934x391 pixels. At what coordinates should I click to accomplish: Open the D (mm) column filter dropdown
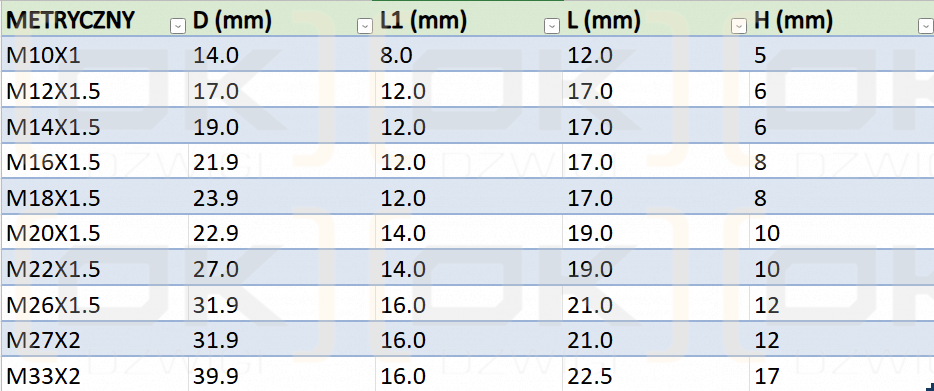[x=365, y=26]
